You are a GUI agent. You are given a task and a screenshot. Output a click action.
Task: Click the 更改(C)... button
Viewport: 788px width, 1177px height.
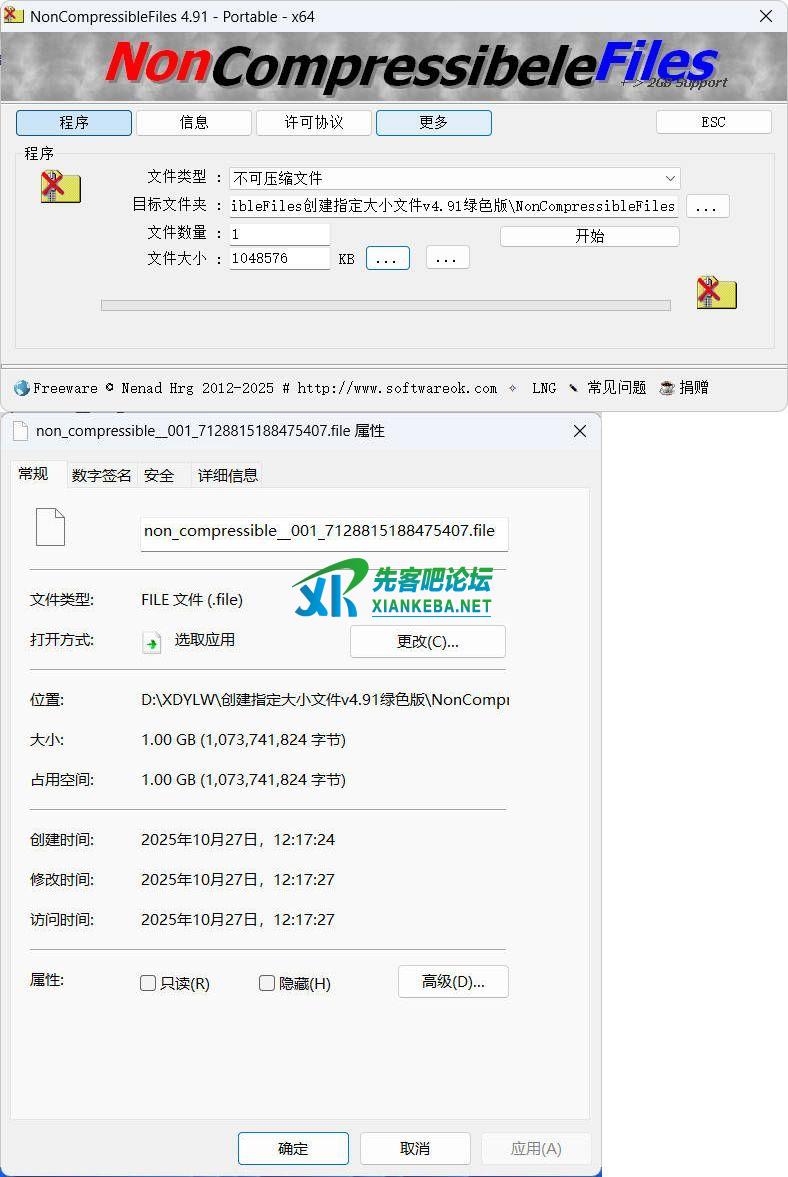(x=427, y=642)
